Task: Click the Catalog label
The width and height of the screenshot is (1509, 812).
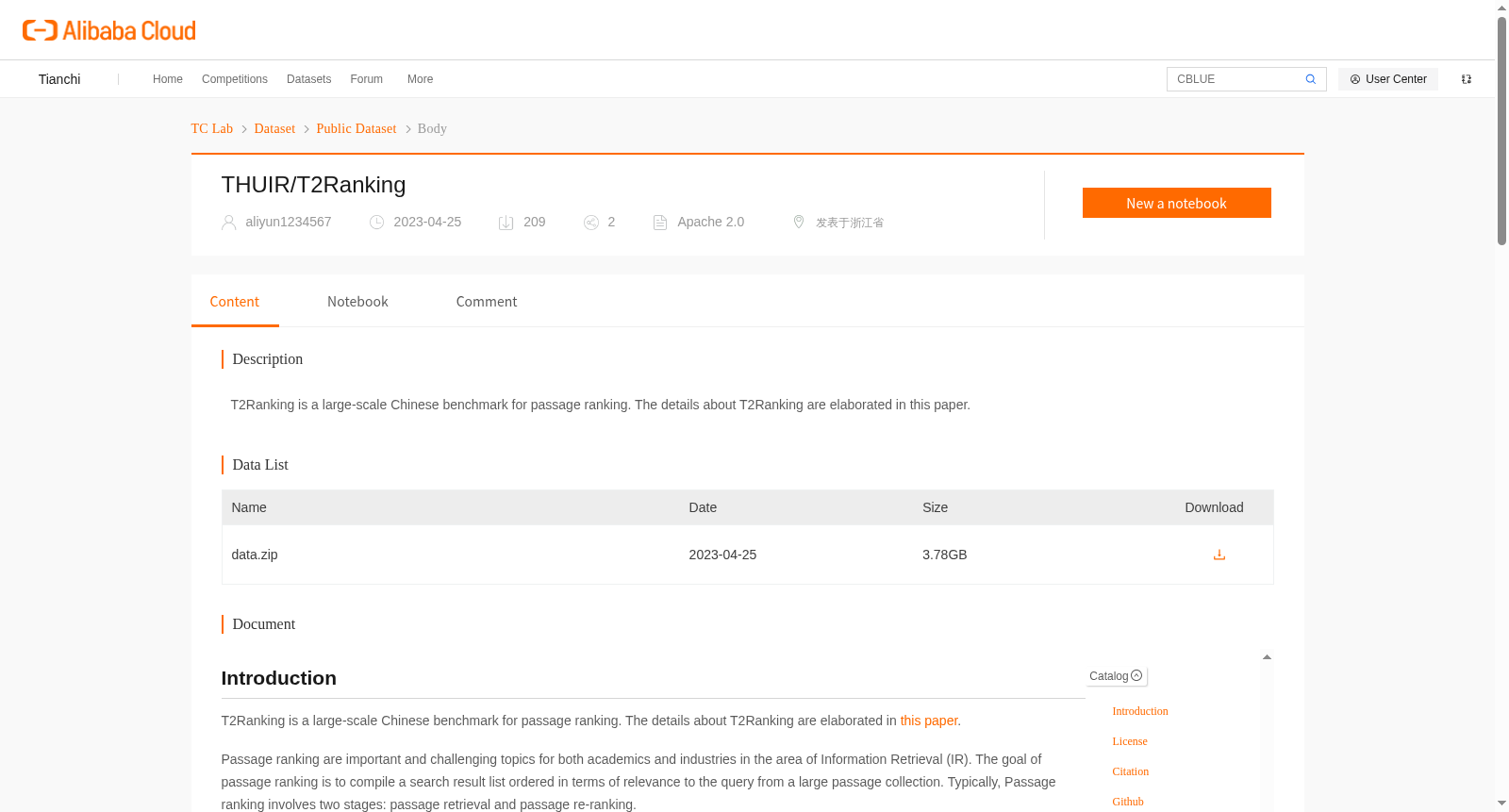Action: [1109, 676]
